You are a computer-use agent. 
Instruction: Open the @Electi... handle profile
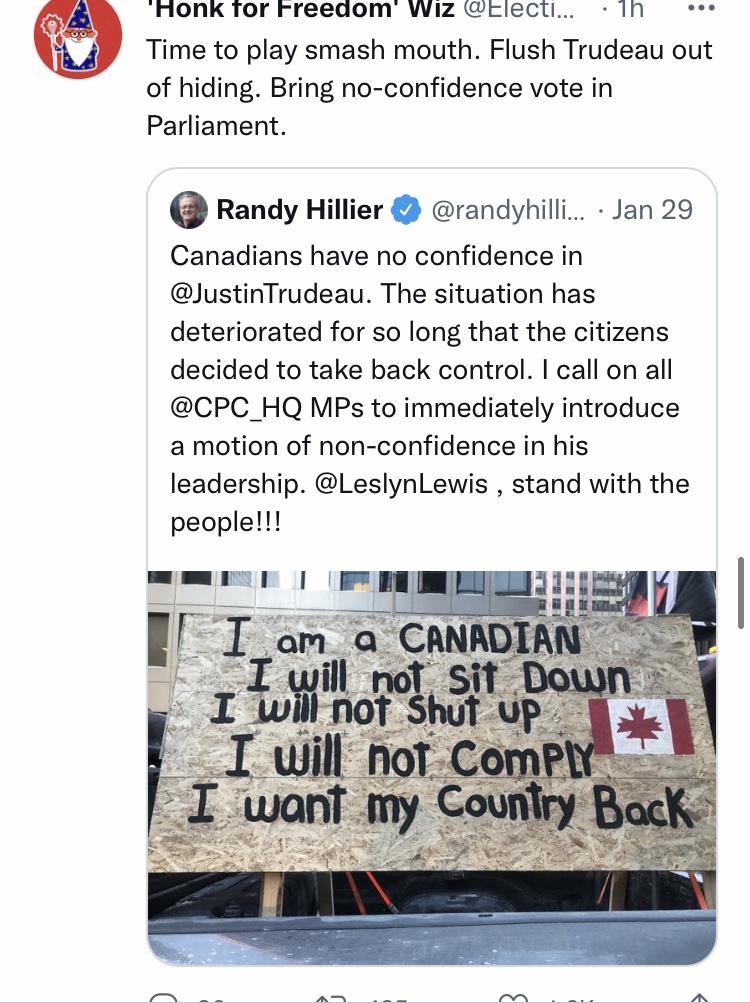click(x=518, y=9)
